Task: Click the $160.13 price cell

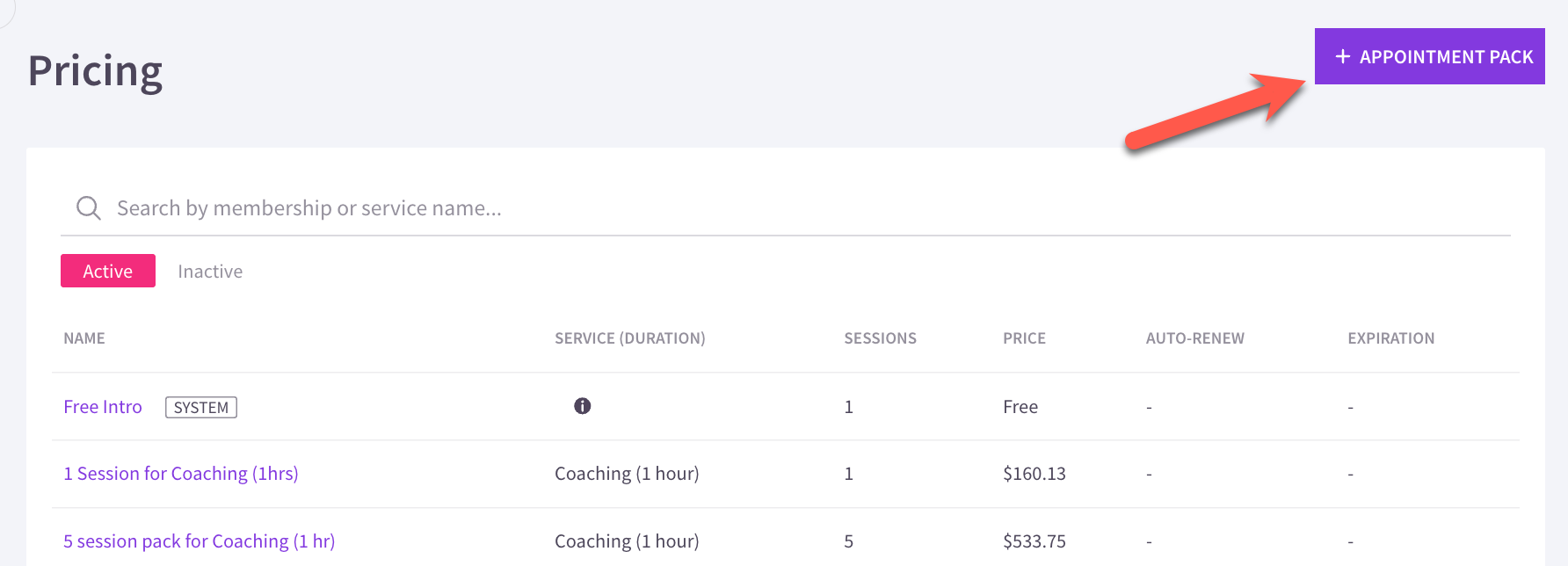Action: pyautogui.click(x=1034, y=474)
